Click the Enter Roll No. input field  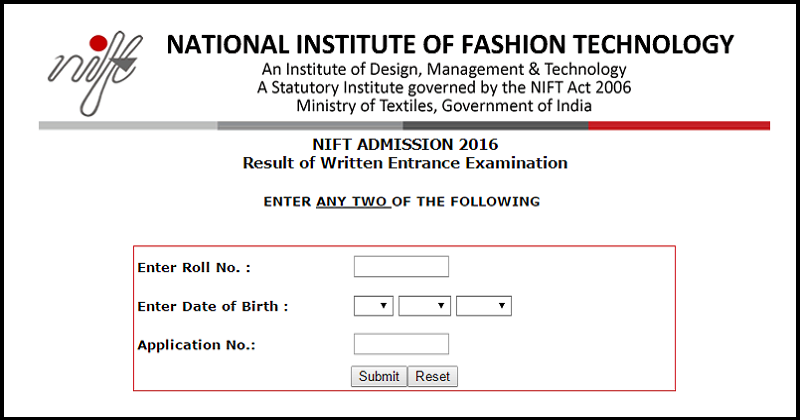[401, 266]
